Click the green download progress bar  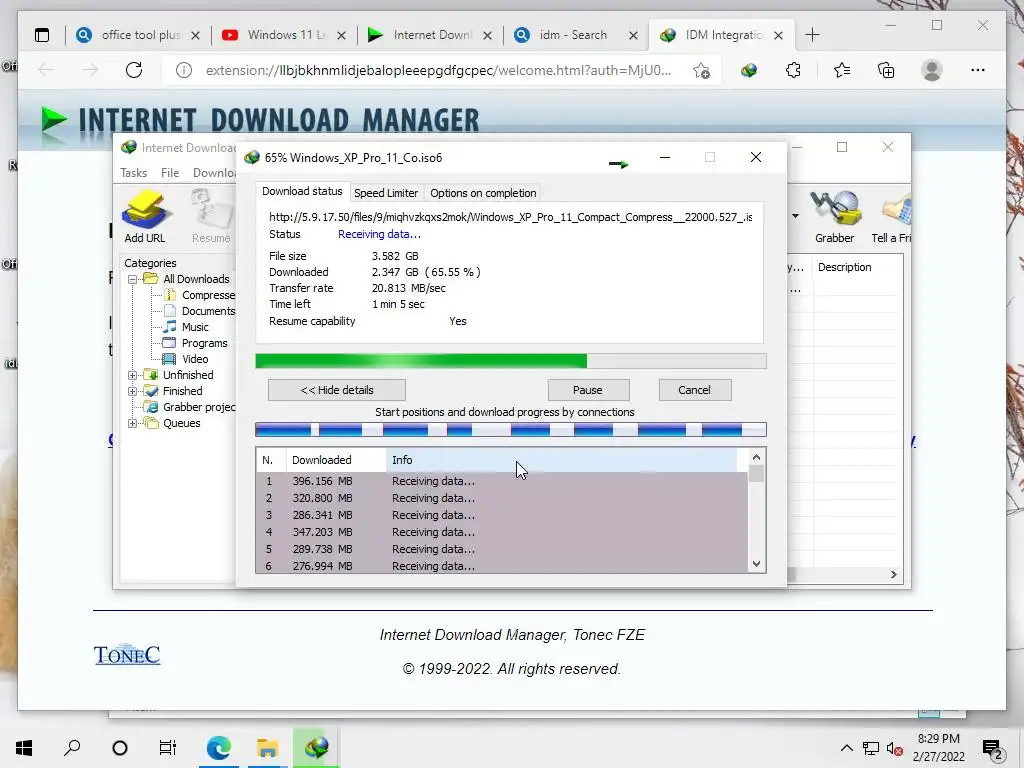(511, 361)
